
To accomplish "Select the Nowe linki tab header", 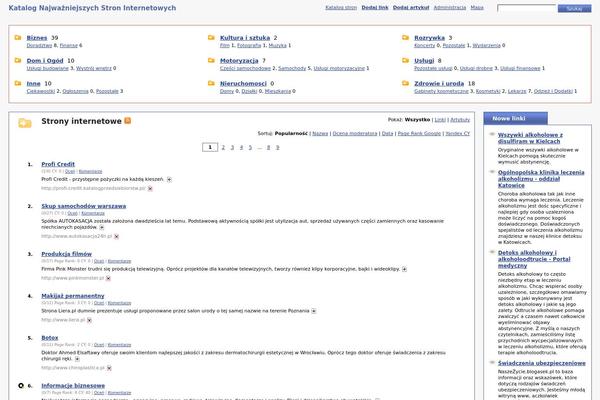I will (x=515, y=119).
